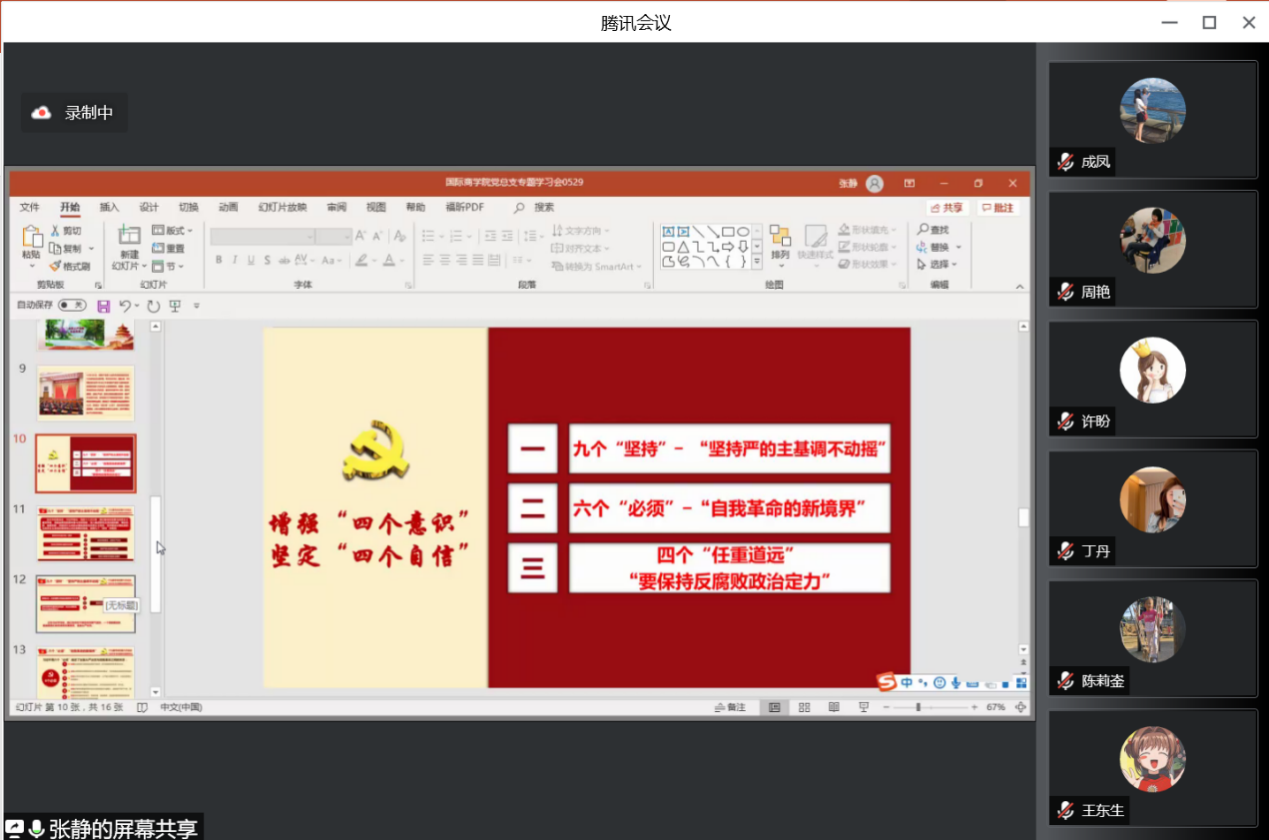The height and width of the screenshot is (840, 1269).
Task: Start slideshow from status bar icon
Action: pos(863,707)
